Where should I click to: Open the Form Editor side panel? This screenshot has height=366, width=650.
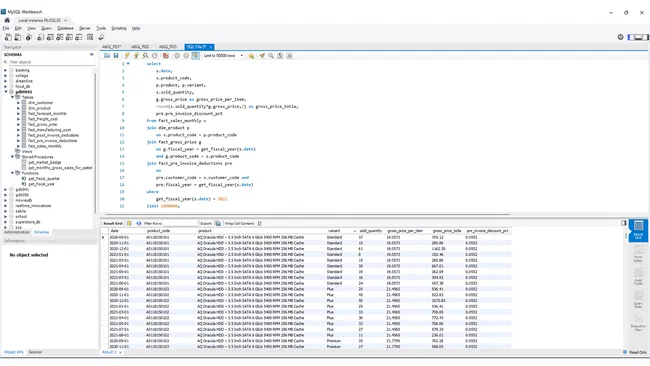638,254
